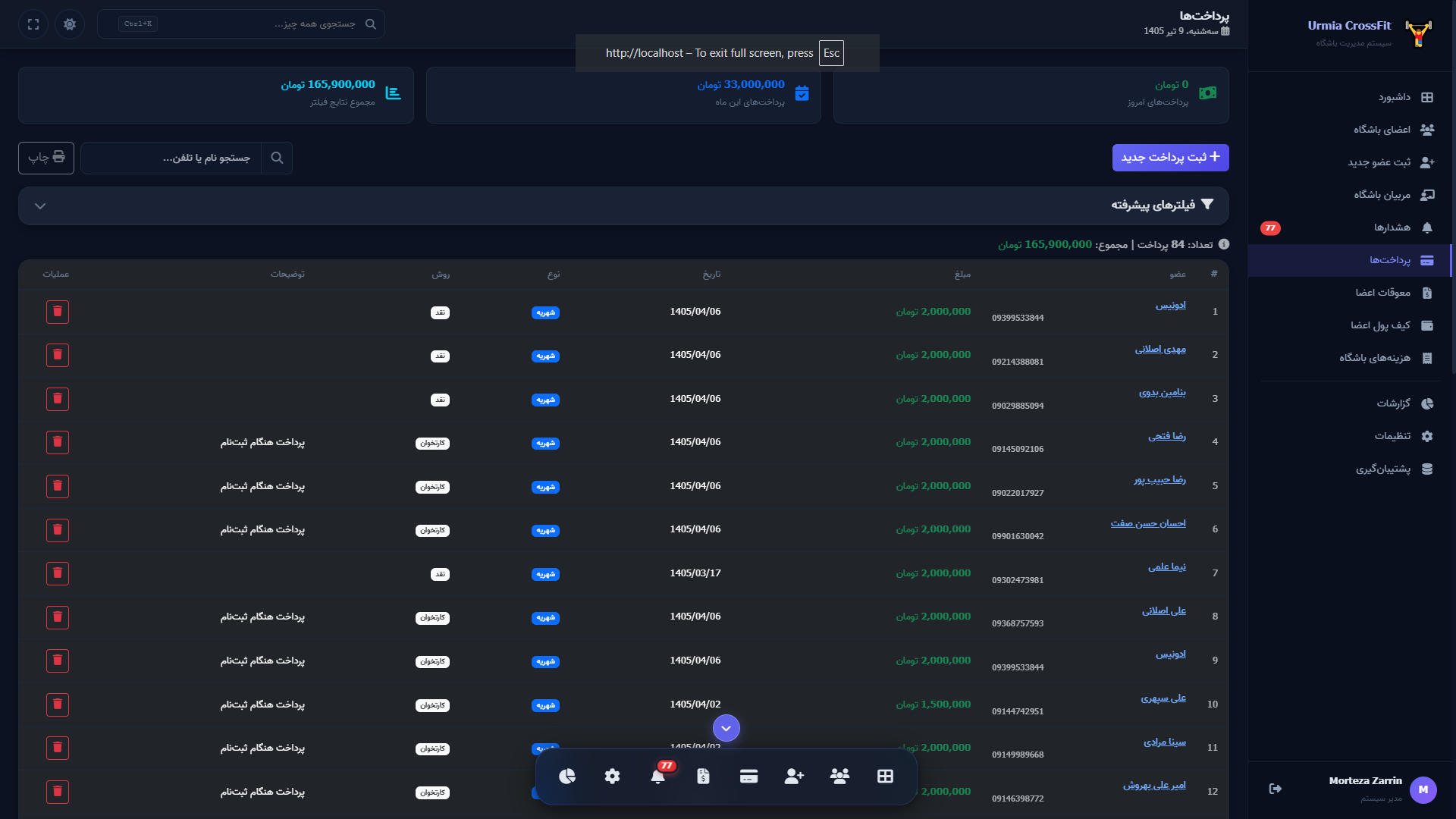
Task: Open member link سینا مرادی
Action: (1165, 742)
